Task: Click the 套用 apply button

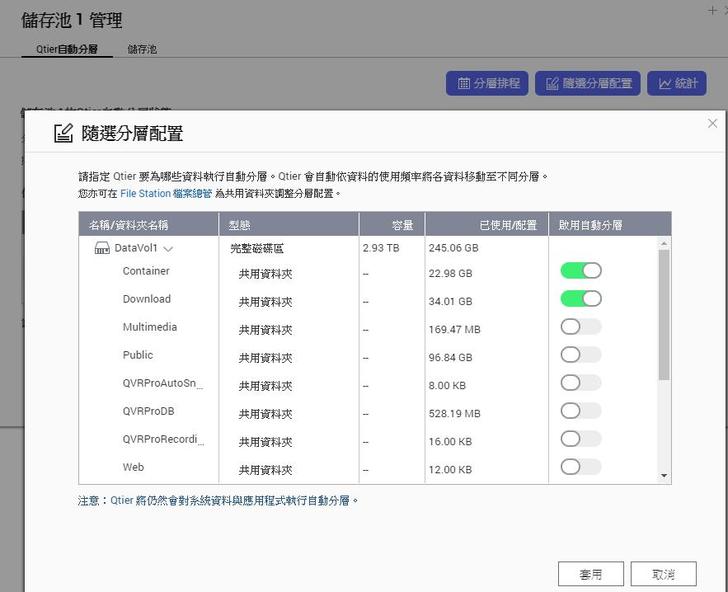Action: click(x=591, y=574)
